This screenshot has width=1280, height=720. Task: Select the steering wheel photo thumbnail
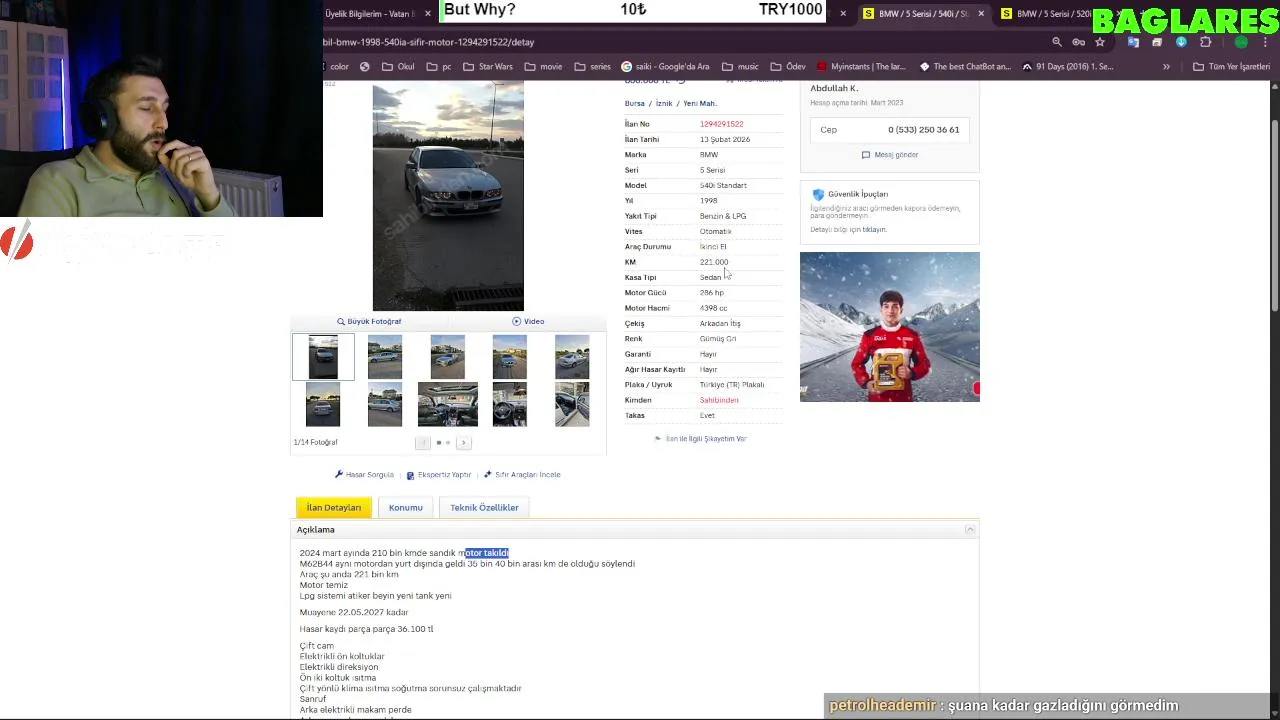pyautogui.click(x=510, y=404)
